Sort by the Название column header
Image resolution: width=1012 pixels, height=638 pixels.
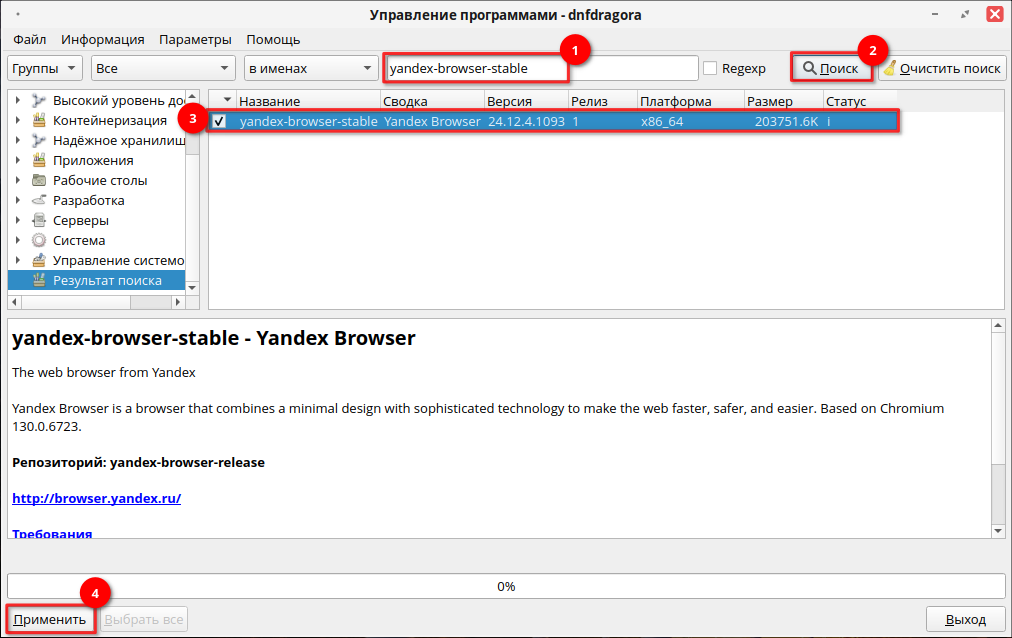[308, 101]
